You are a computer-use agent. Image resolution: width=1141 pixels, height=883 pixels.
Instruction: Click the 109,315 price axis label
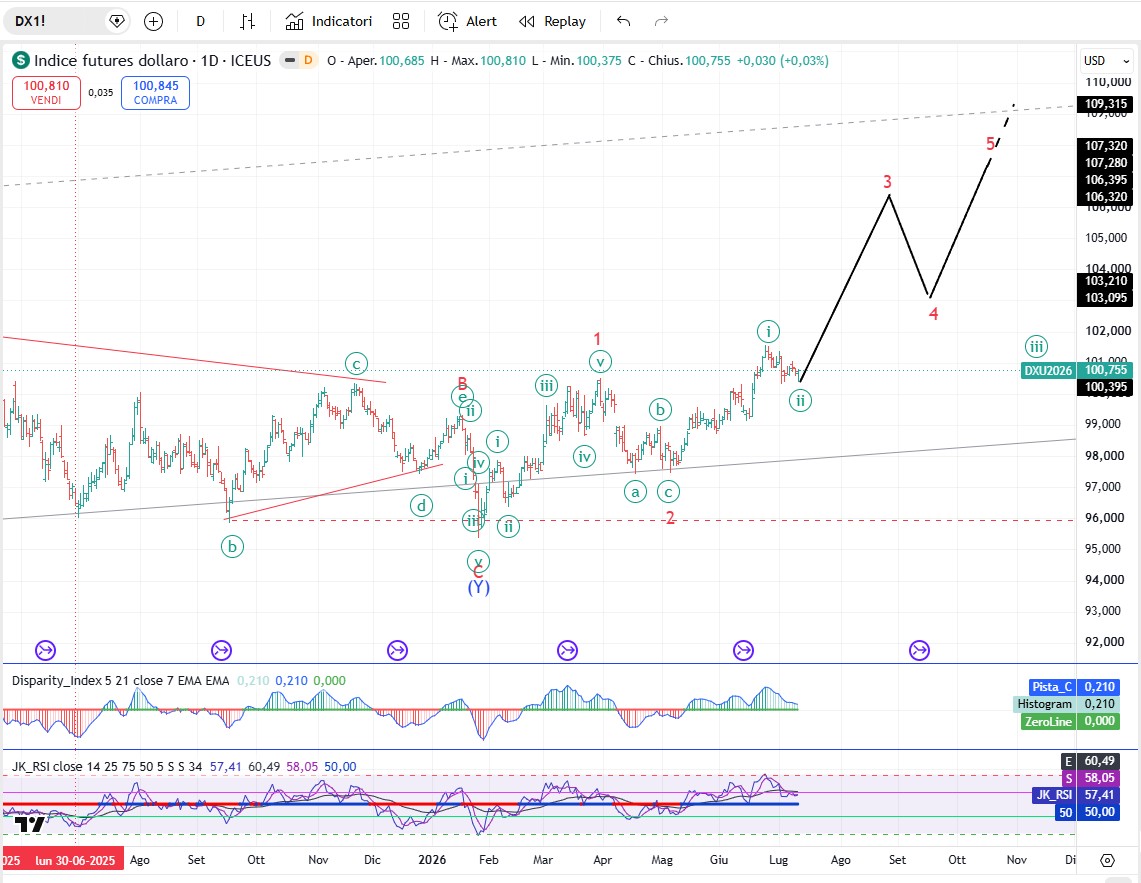pos(1105,104)
